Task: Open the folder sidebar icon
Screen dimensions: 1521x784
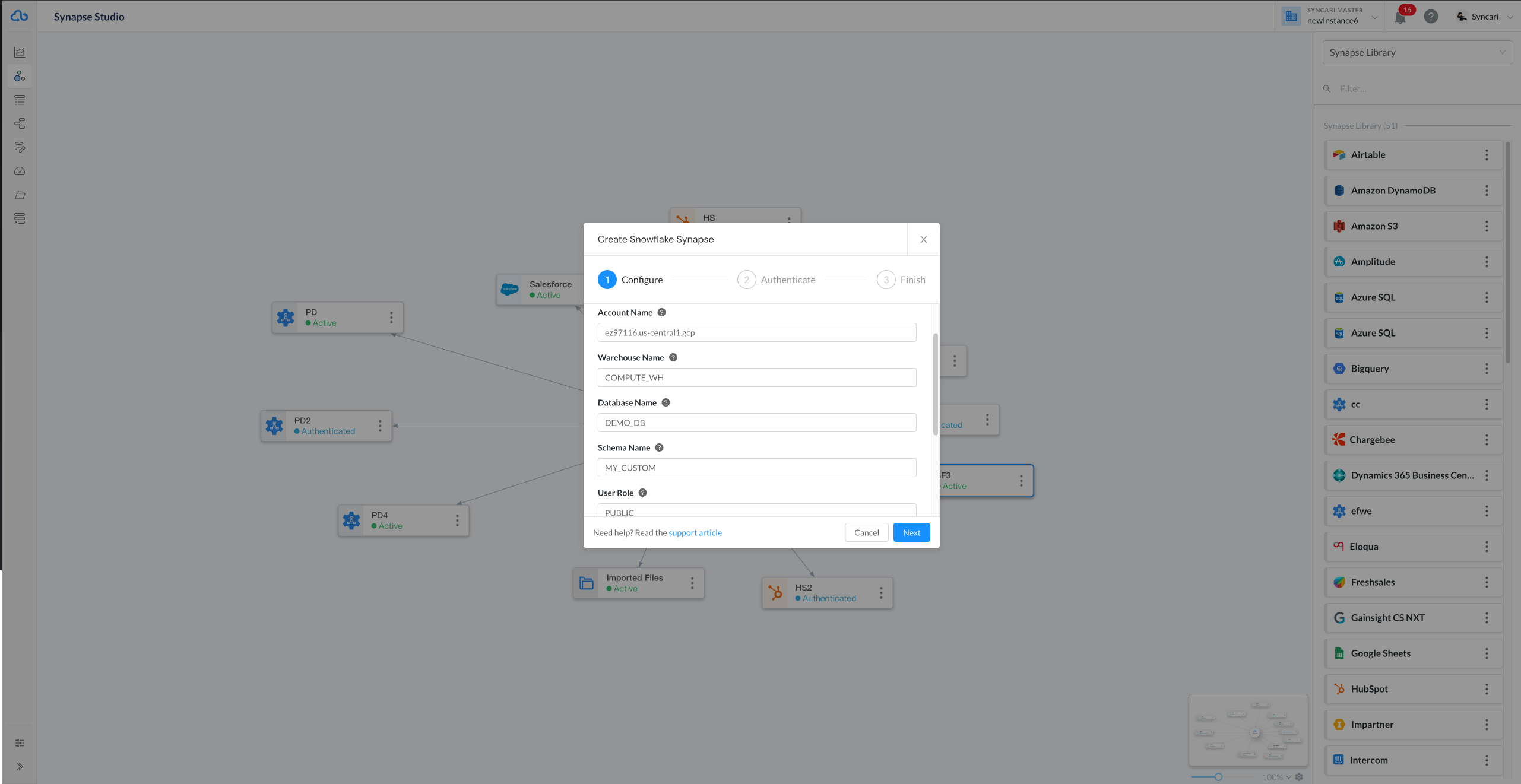Action: tap(20, 195)
